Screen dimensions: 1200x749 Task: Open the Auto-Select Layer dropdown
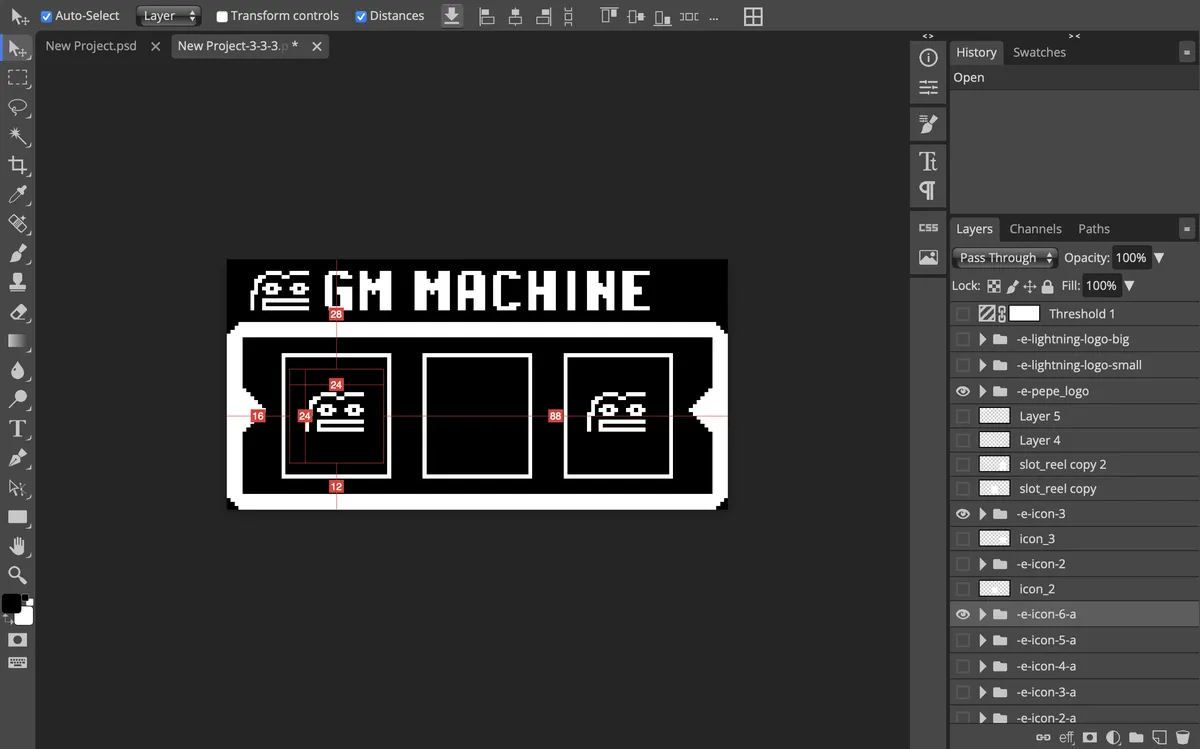[x=168, y=16]
